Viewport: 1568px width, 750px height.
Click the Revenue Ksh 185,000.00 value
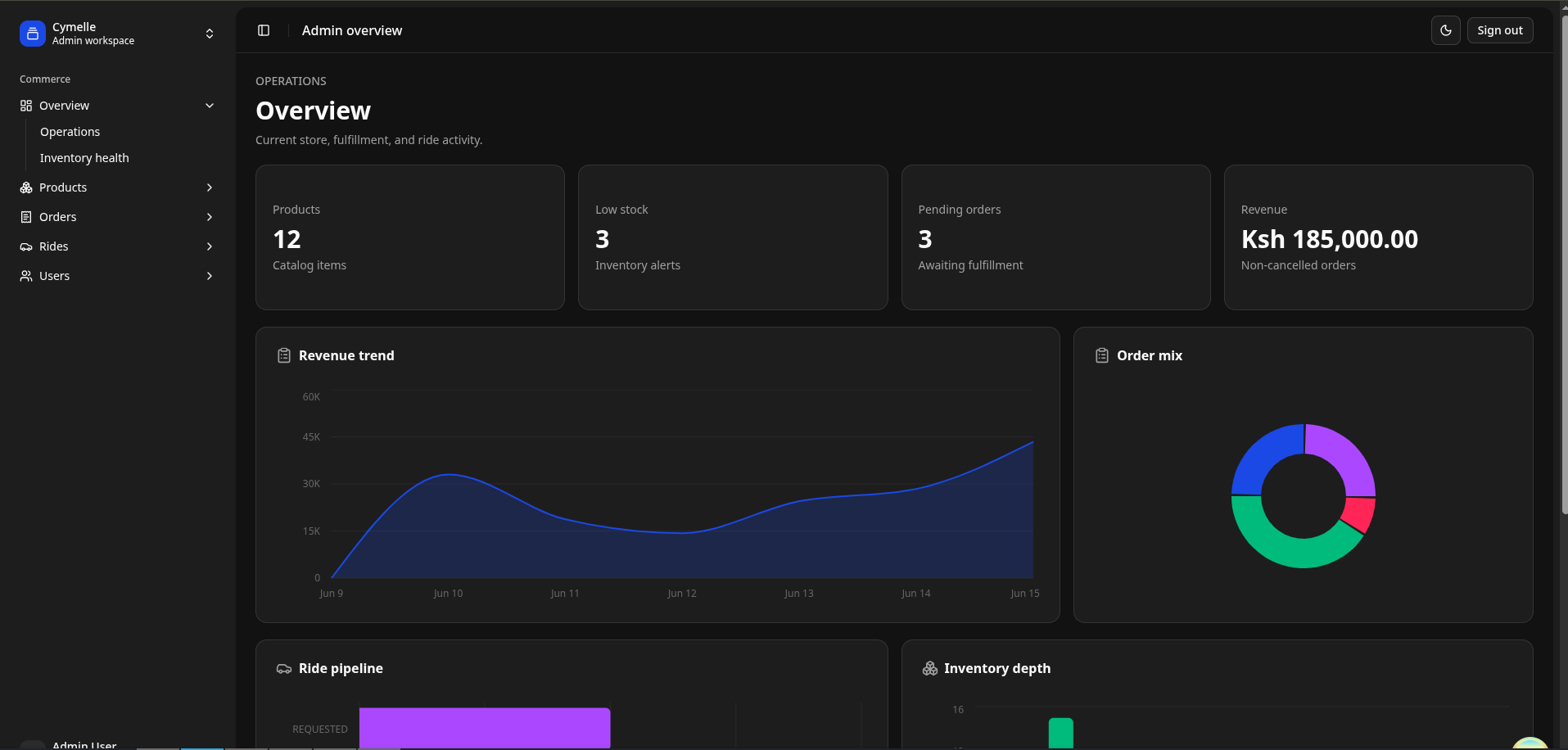(x=1329, y=239)
